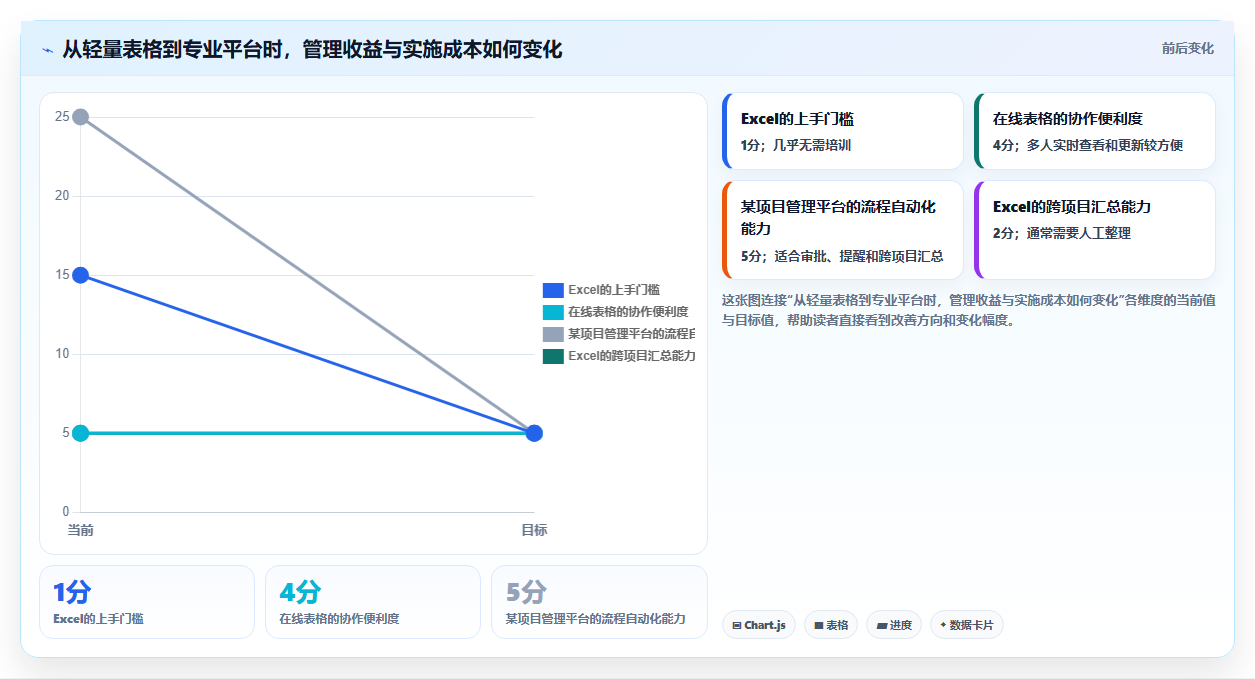
Task: Click the 进度 tag chip
Action: click(894, 625)
